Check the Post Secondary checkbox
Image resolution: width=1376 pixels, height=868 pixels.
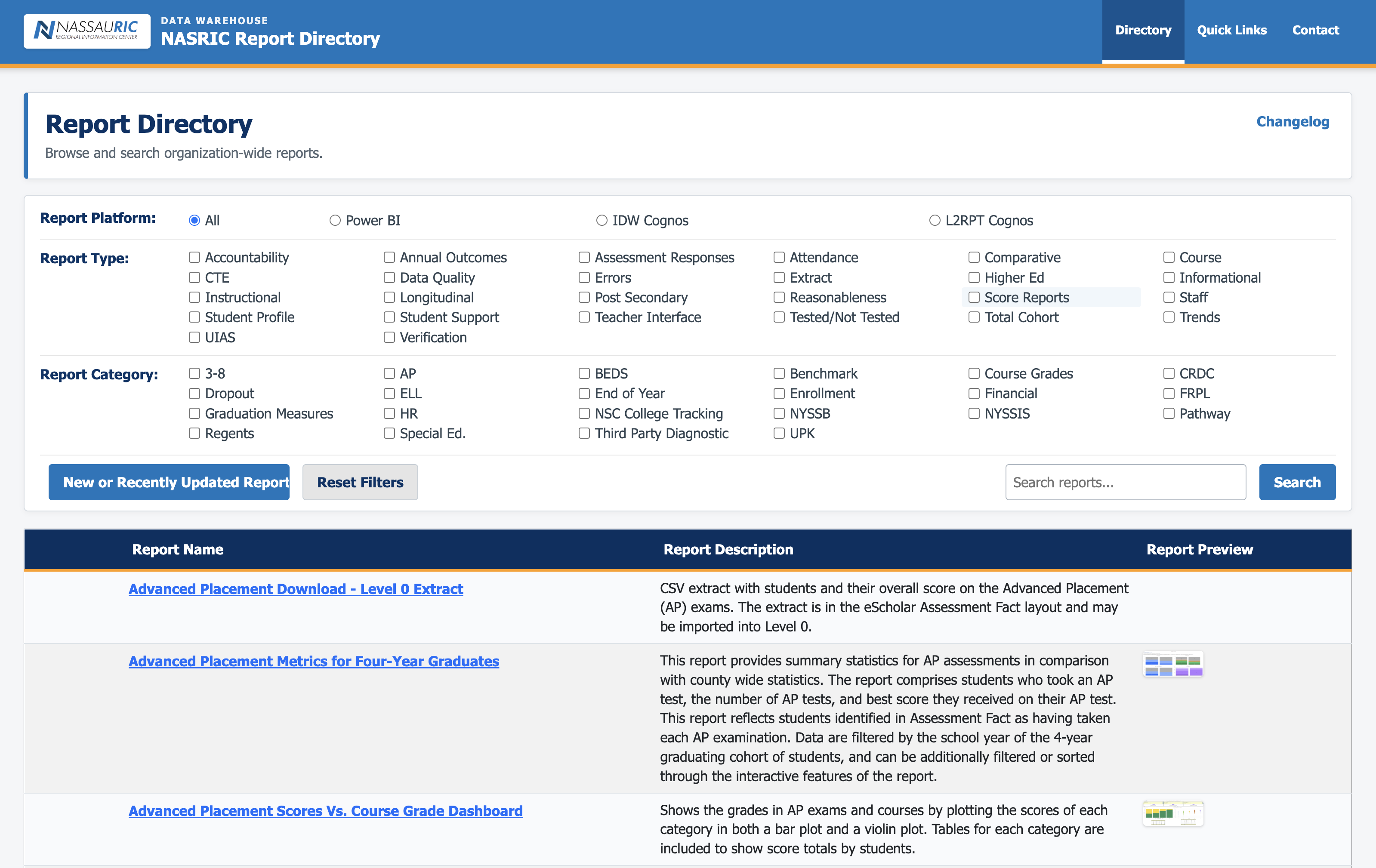[584, 298]
